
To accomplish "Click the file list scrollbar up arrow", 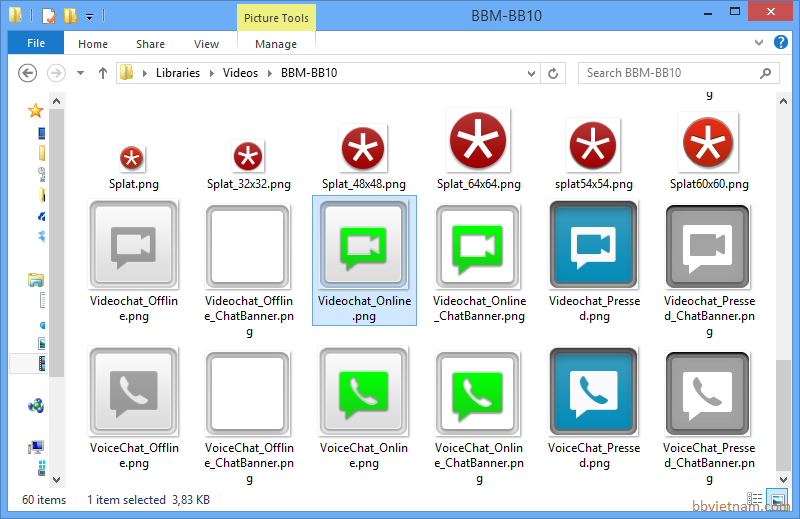I will pyautogui.click(x=783, y=102).
